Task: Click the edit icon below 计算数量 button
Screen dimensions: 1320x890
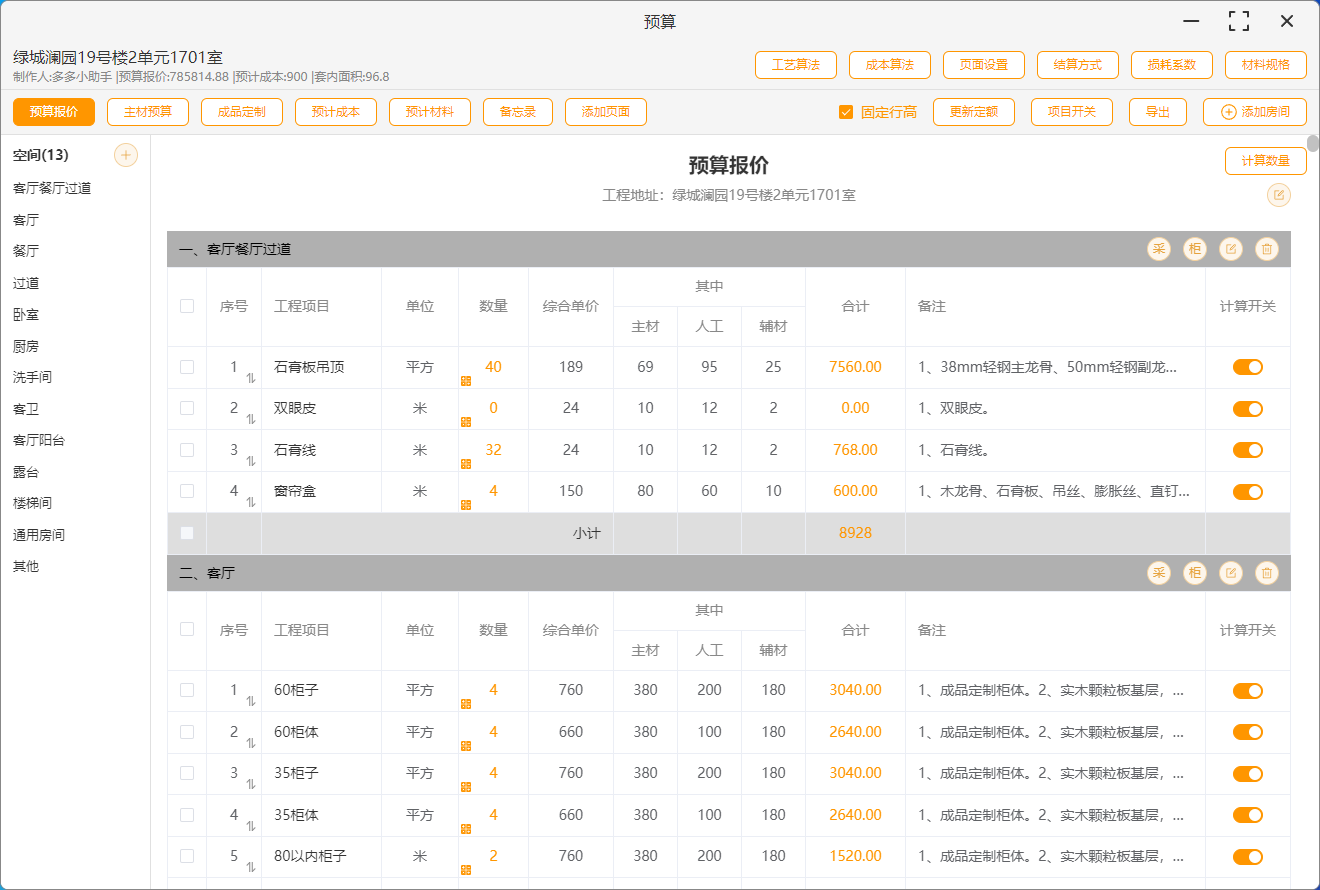Action: (1278, 195)
